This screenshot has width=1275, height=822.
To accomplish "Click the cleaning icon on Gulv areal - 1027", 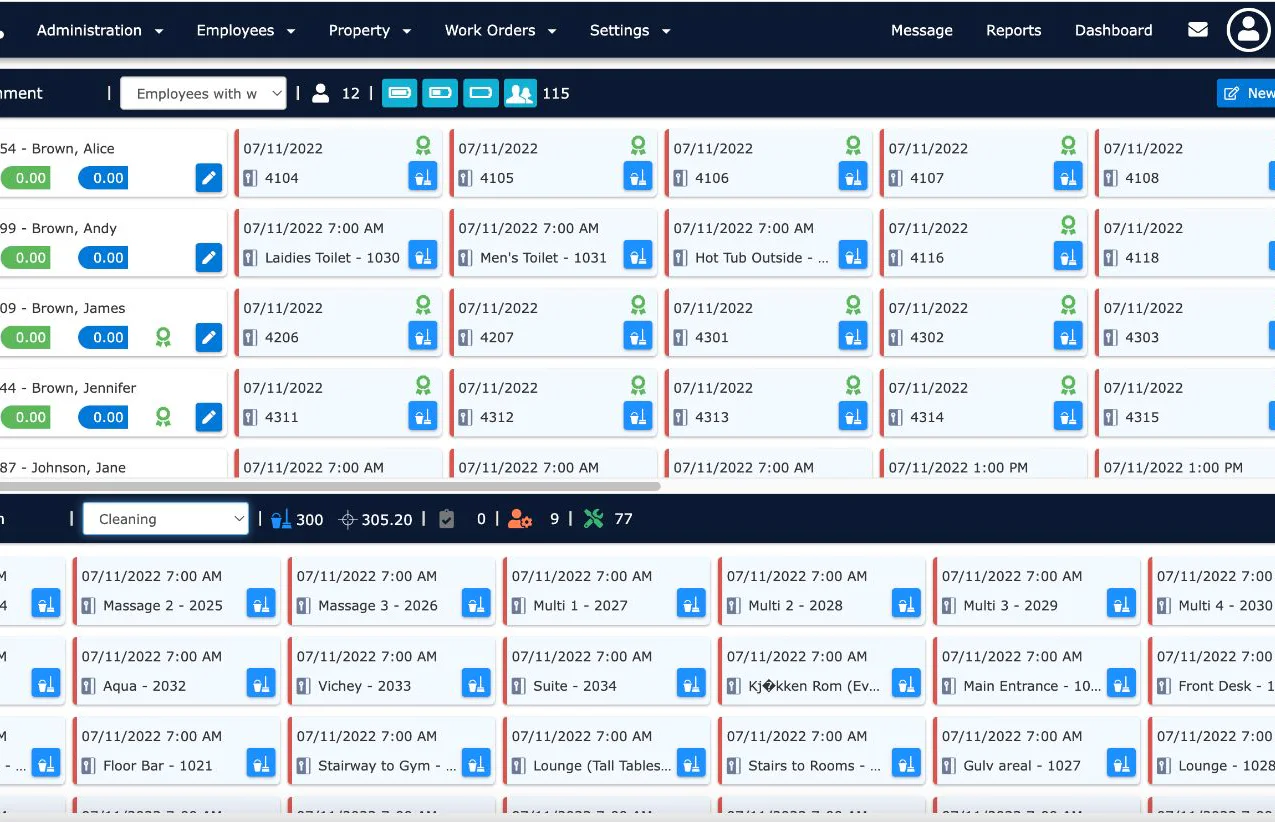I will click(1121, 765).
